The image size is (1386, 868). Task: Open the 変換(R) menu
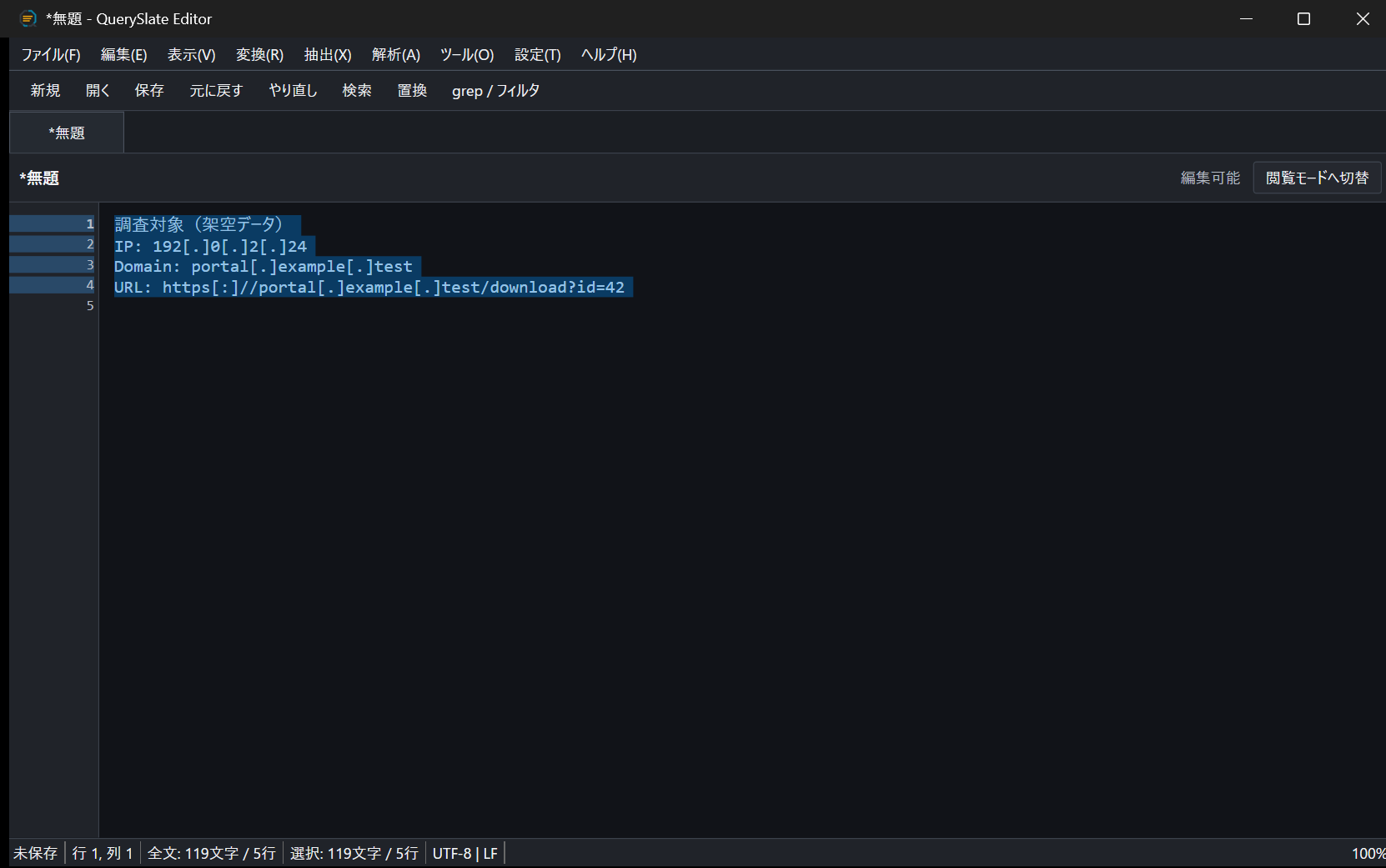(260, 55)
